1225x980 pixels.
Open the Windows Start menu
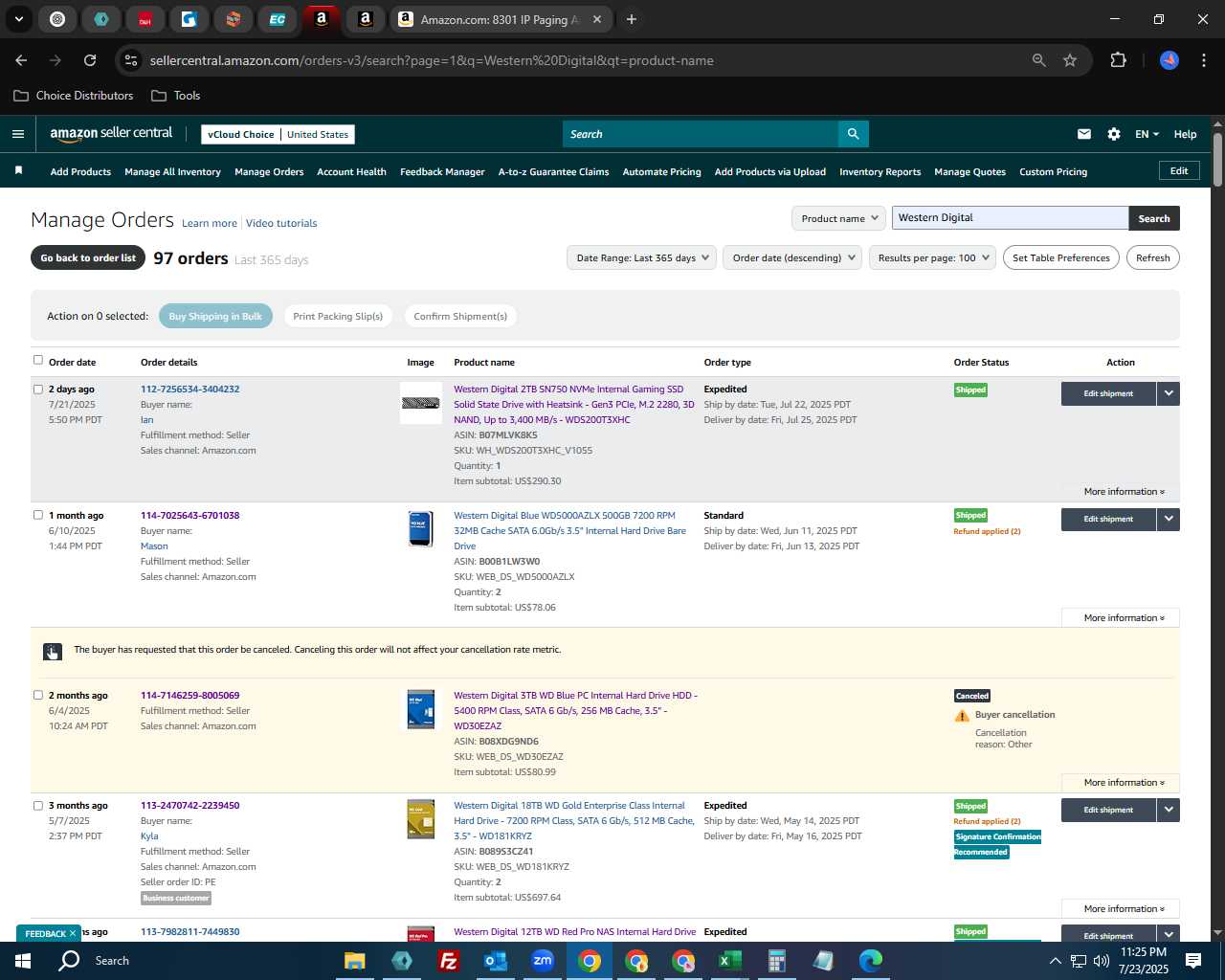23,961
